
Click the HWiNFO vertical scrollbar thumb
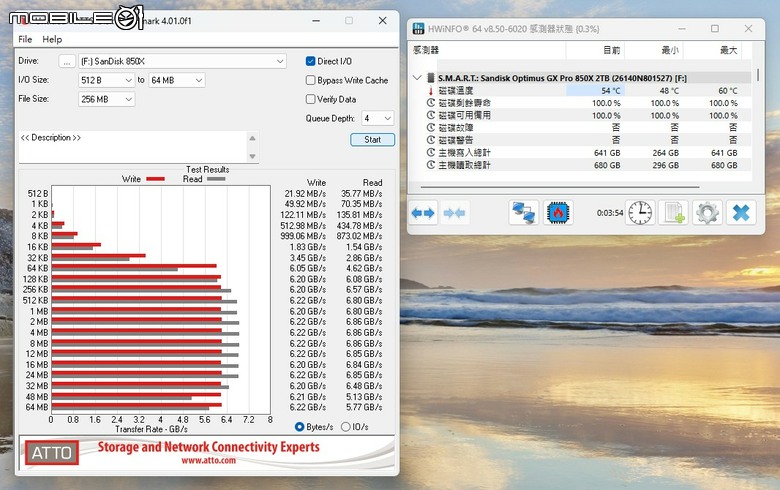click(x=758, y=75)
